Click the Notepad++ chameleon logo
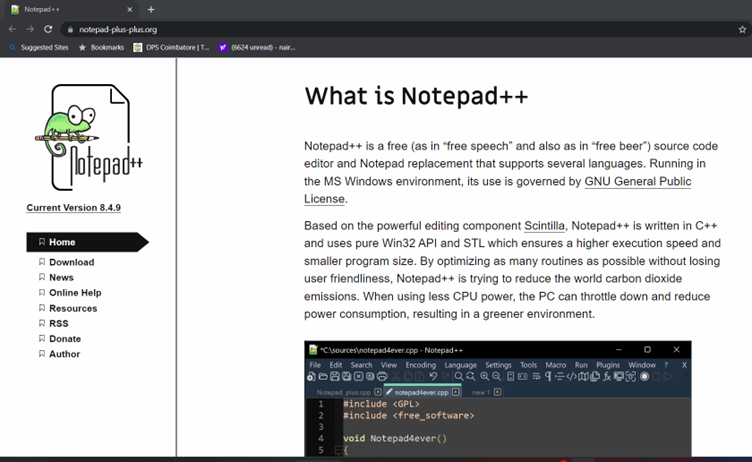752x462 pixels. pos(89,137)
